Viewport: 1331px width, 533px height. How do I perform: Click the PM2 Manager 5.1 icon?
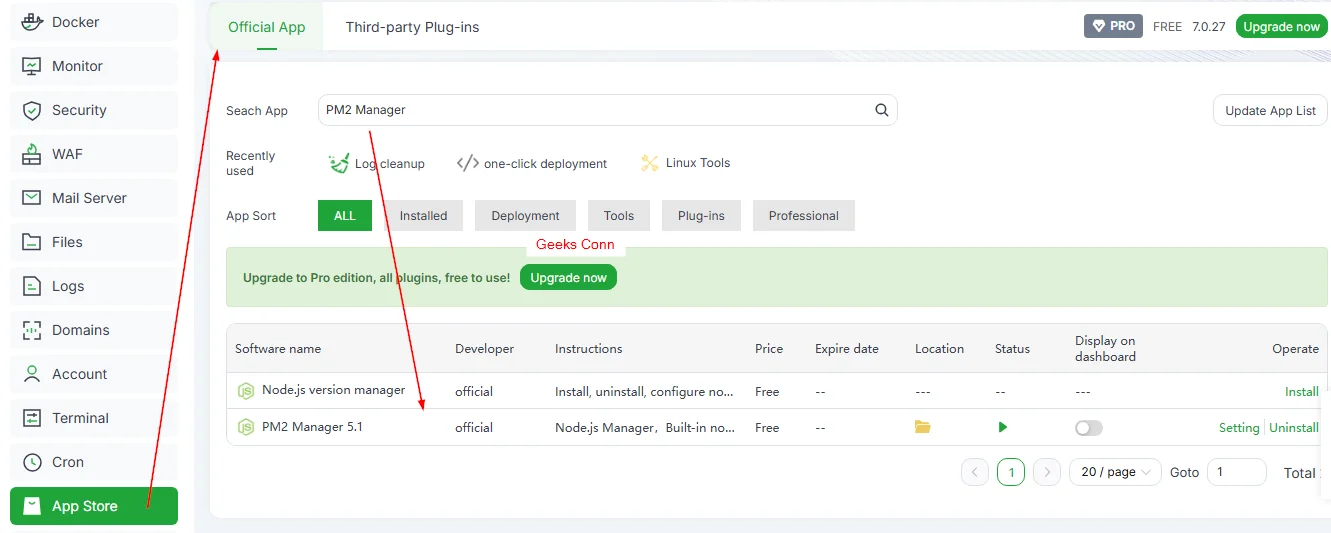(x=245, y=427)
